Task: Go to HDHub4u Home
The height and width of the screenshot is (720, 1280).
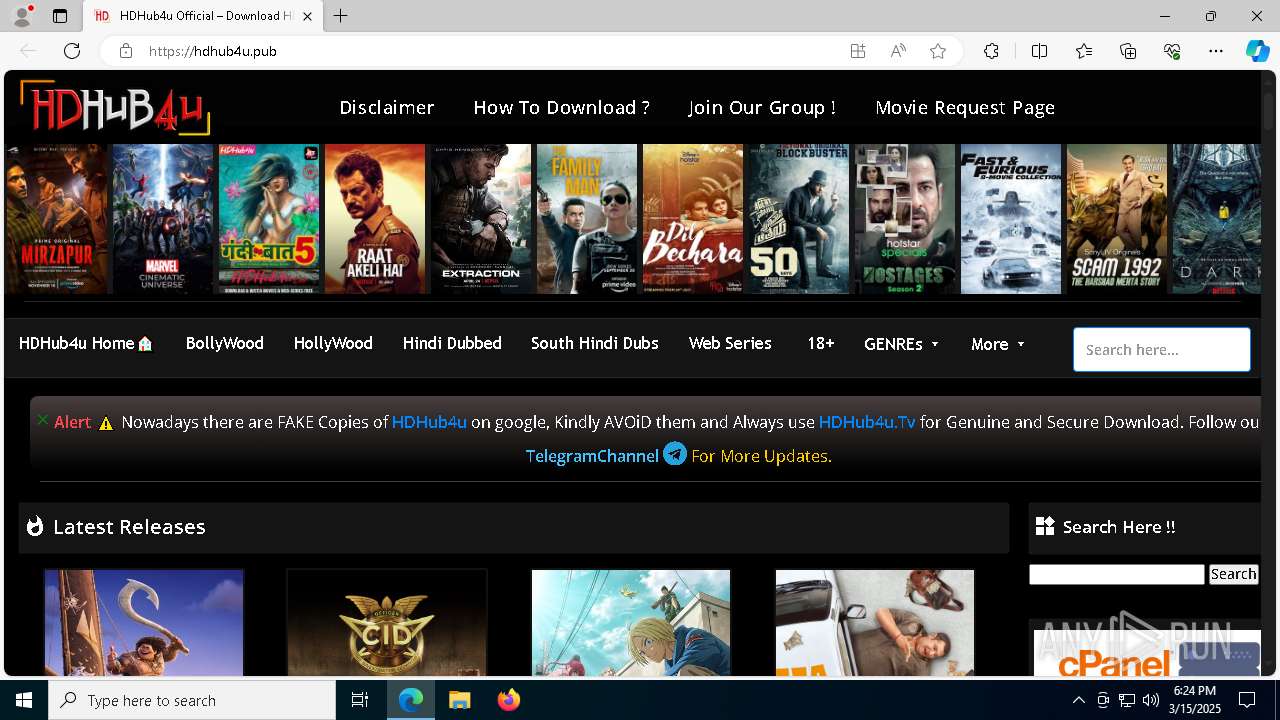Action: click(86, 343)
